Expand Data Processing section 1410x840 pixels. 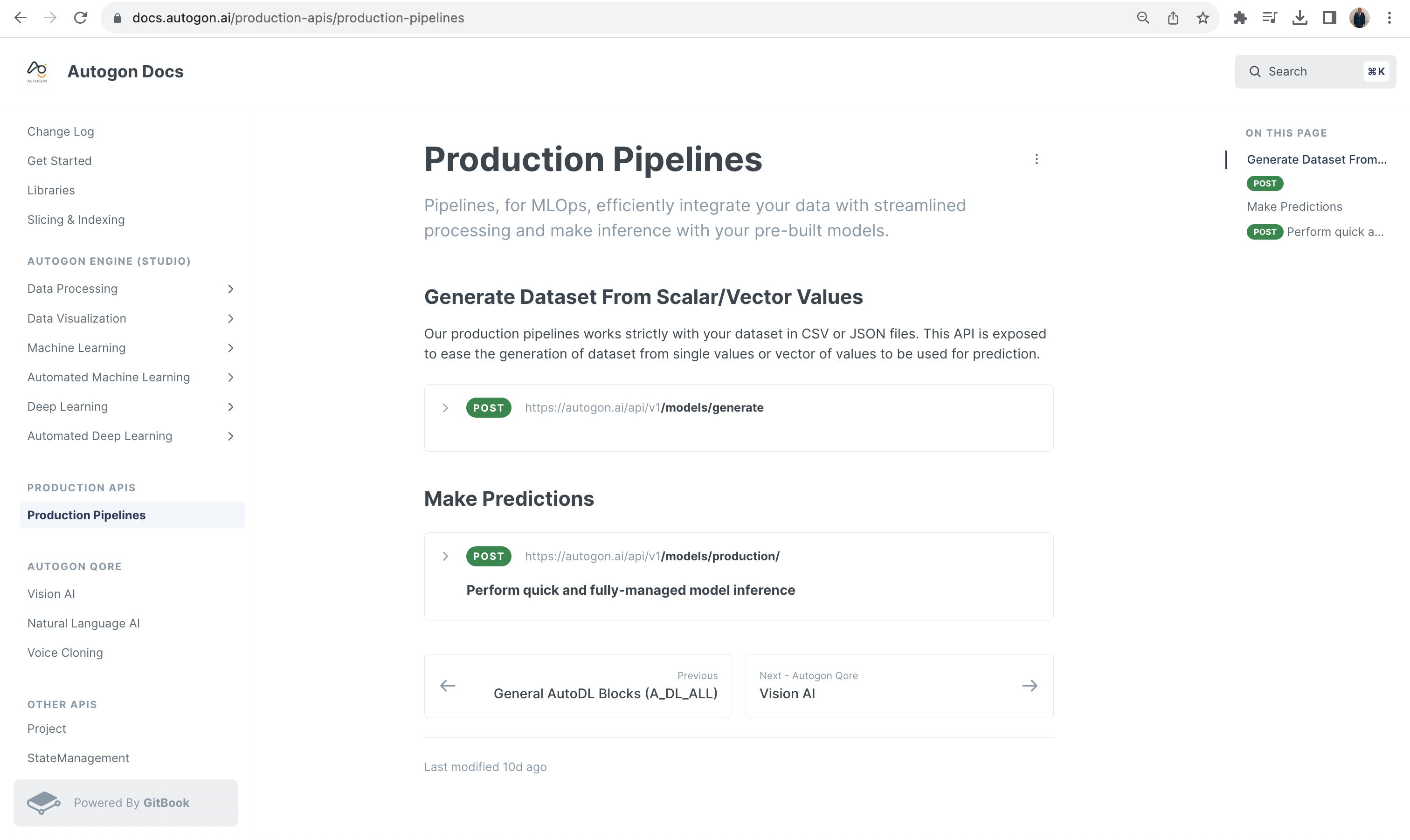coord(230,289)
